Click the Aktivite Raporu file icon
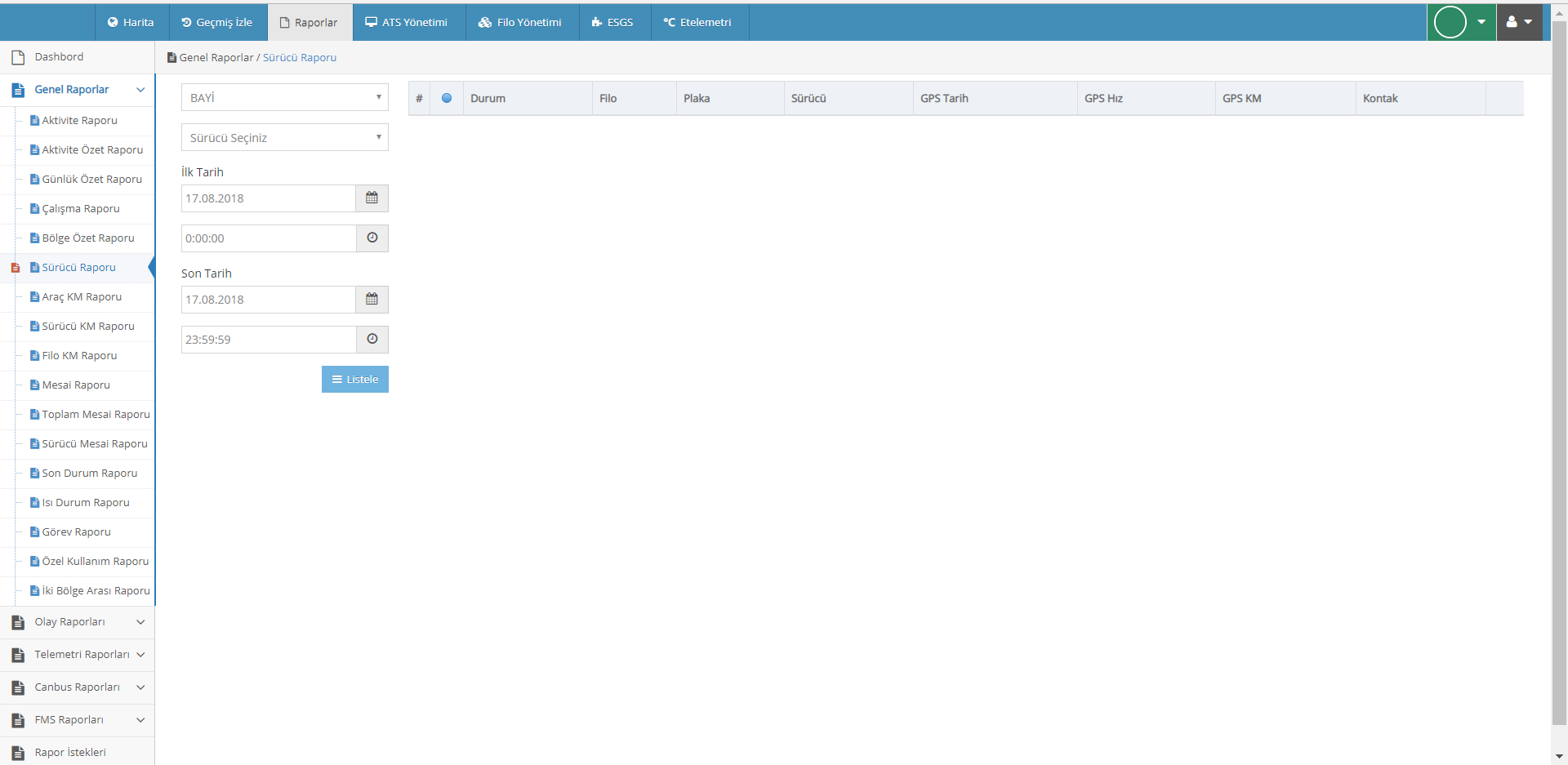The image size is (1568, 765). point(35,120)
